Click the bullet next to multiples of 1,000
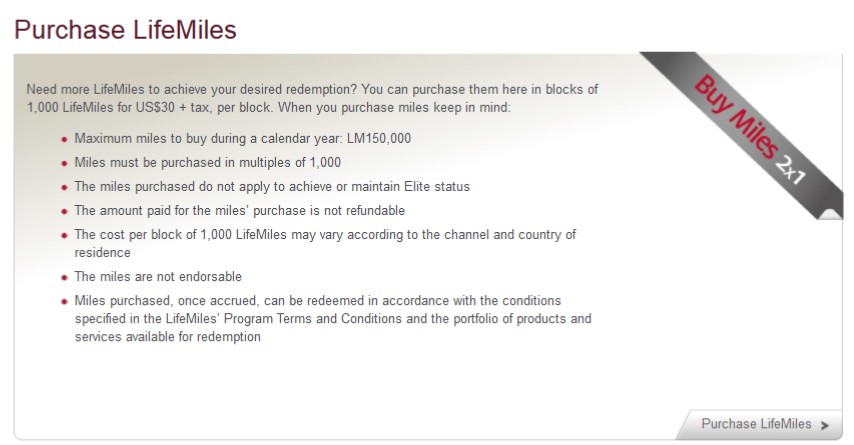 [65, 163]
